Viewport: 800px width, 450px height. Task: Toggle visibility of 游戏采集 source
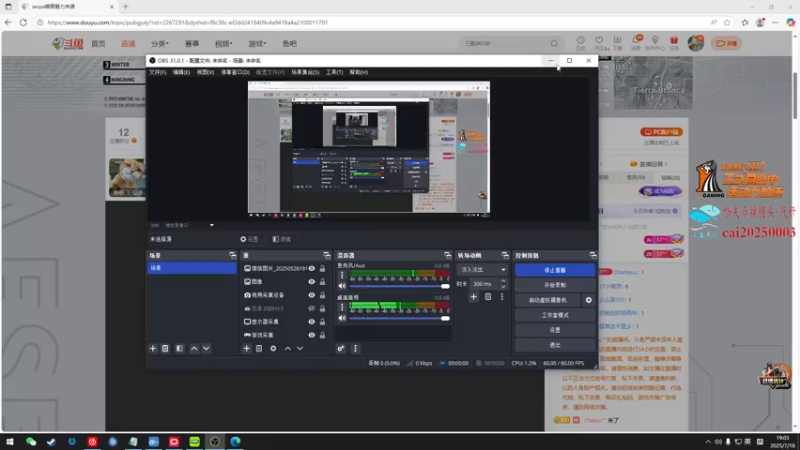(x=312, y=335)
